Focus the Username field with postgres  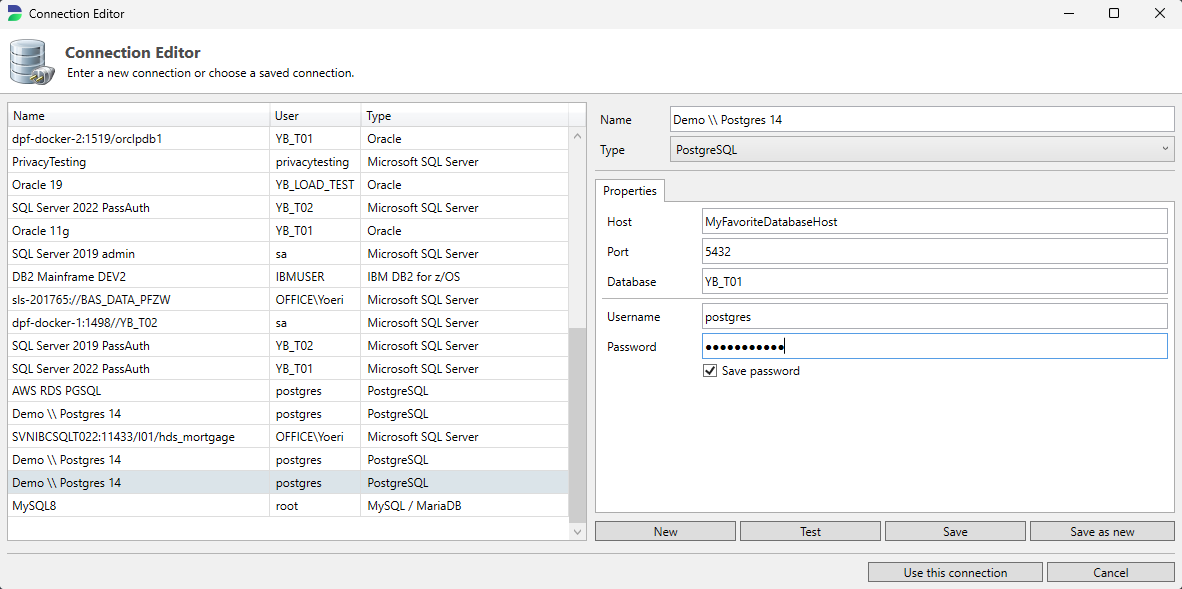(934, 317)
